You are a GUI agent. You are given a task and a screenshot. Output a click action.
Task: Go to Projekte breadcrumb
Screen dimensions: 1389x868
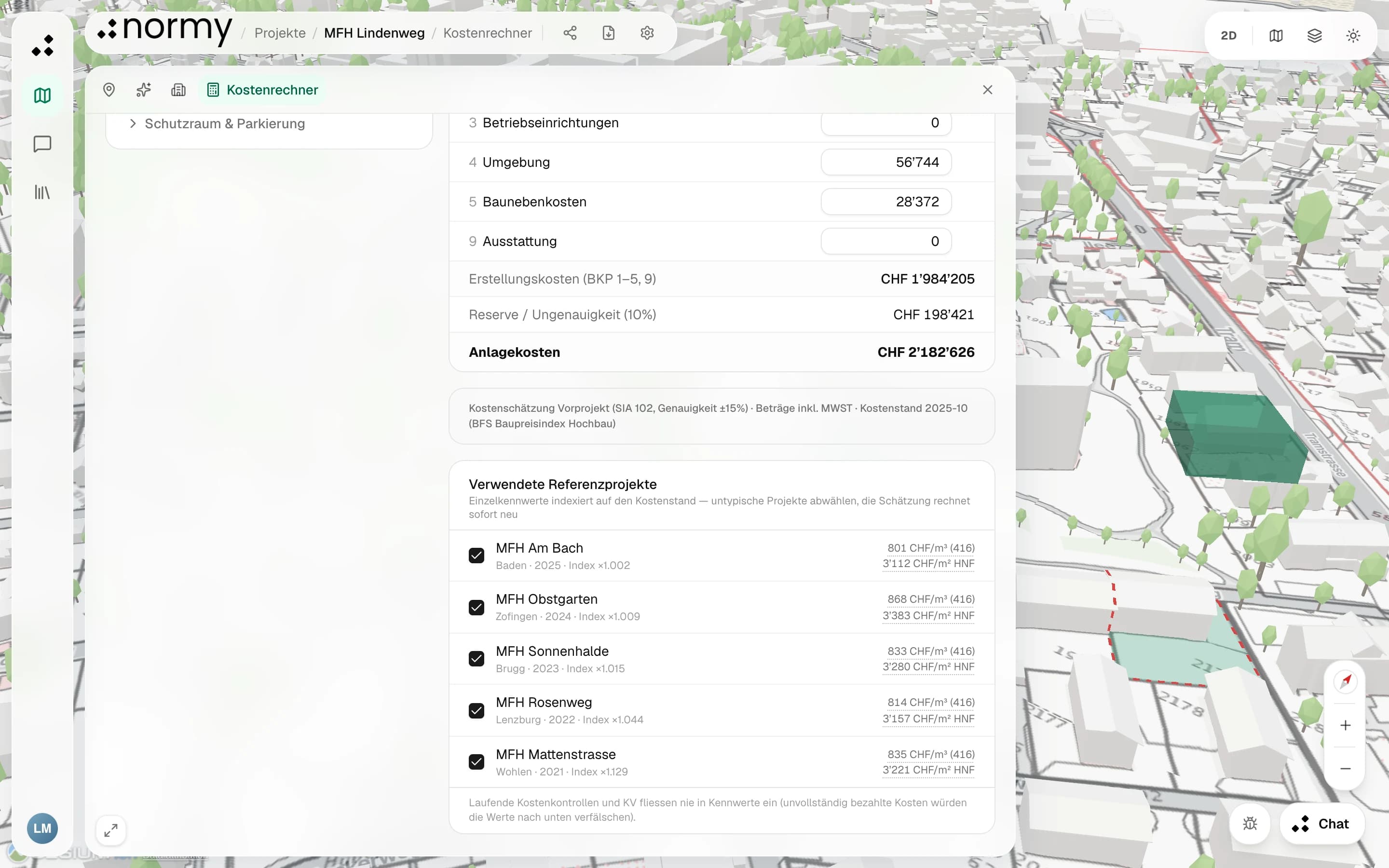[280, 33]
